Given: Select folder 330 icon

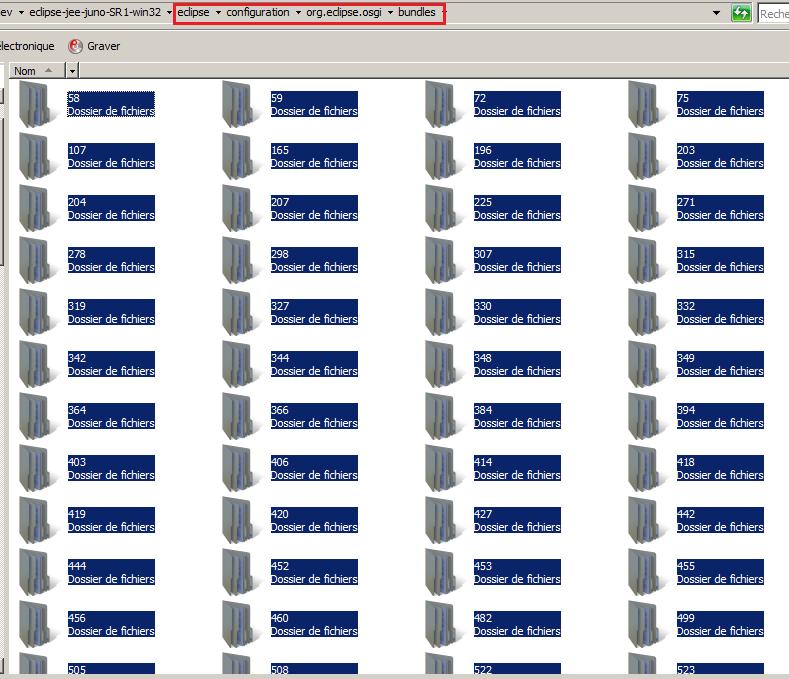Looking at the screenshot, I should click(x=446, y=312).
